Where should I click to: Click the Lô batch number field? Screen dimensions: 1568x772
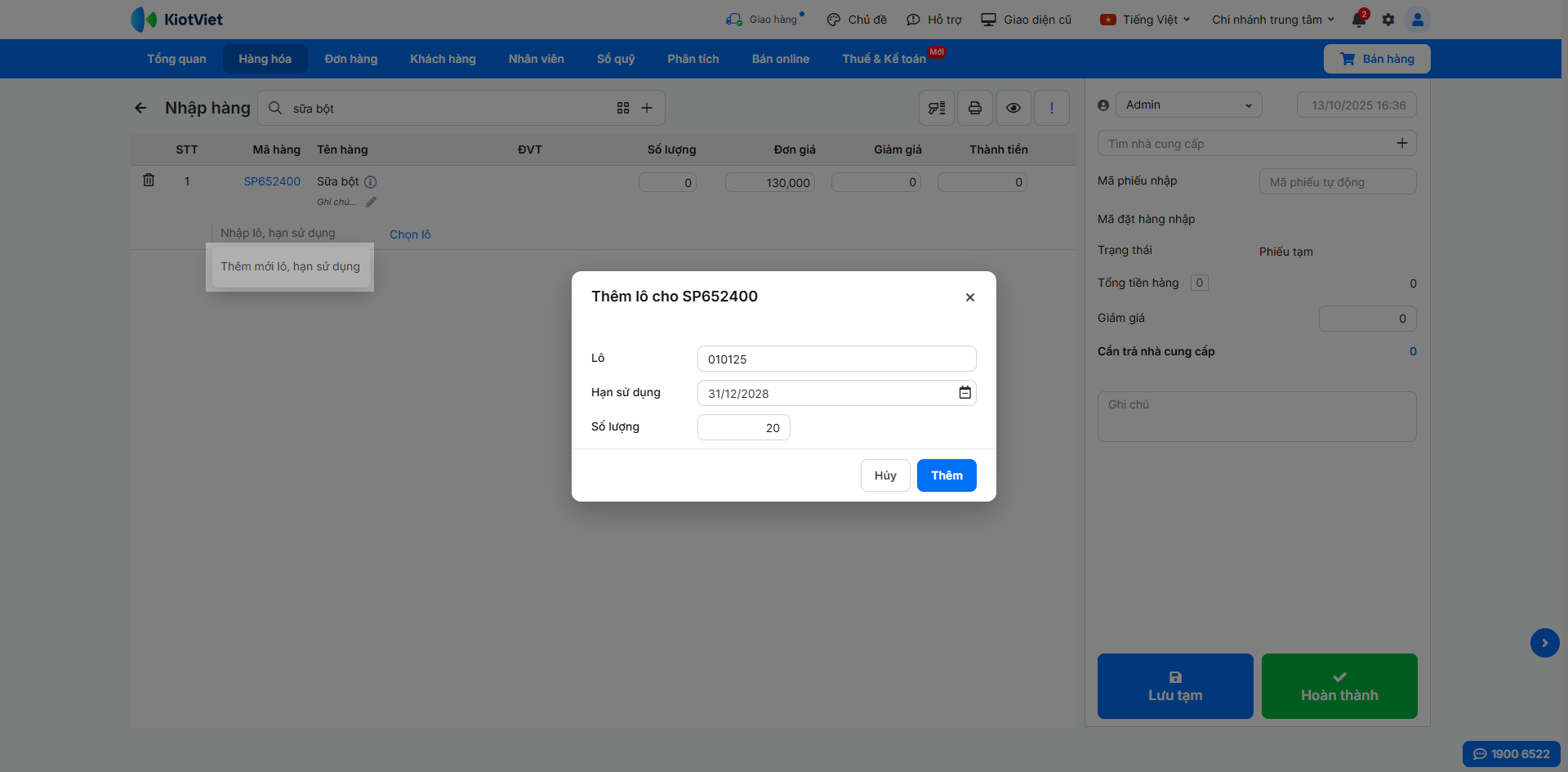(836, 359)
